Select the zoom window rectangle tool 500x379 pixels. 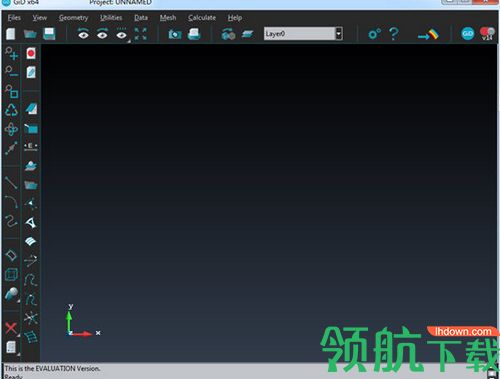pos(12,91)
